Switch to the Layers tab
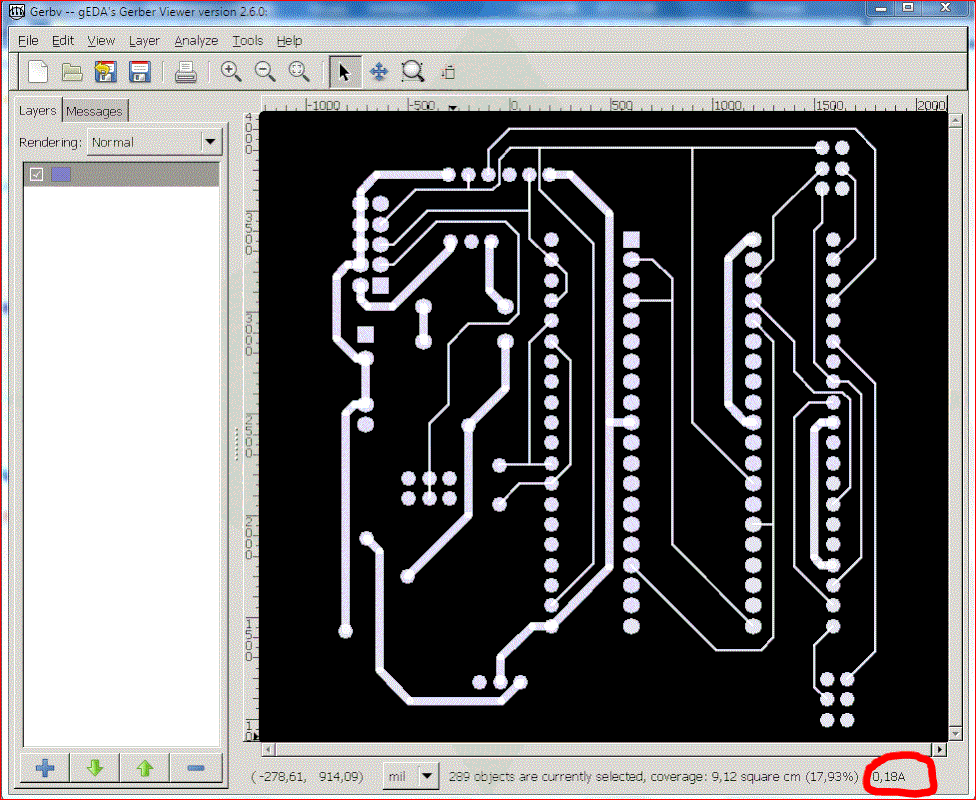 37,110
